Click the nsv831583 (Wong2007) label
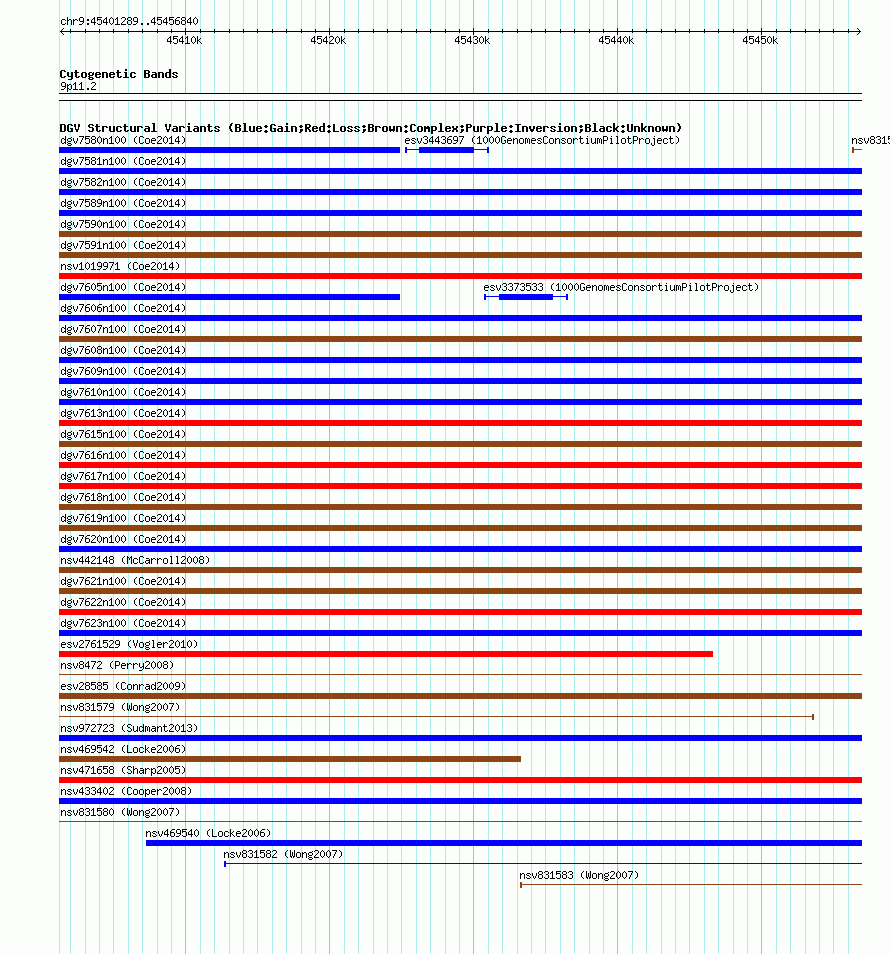This screenshot has width=890, height=954. (579, 875)
